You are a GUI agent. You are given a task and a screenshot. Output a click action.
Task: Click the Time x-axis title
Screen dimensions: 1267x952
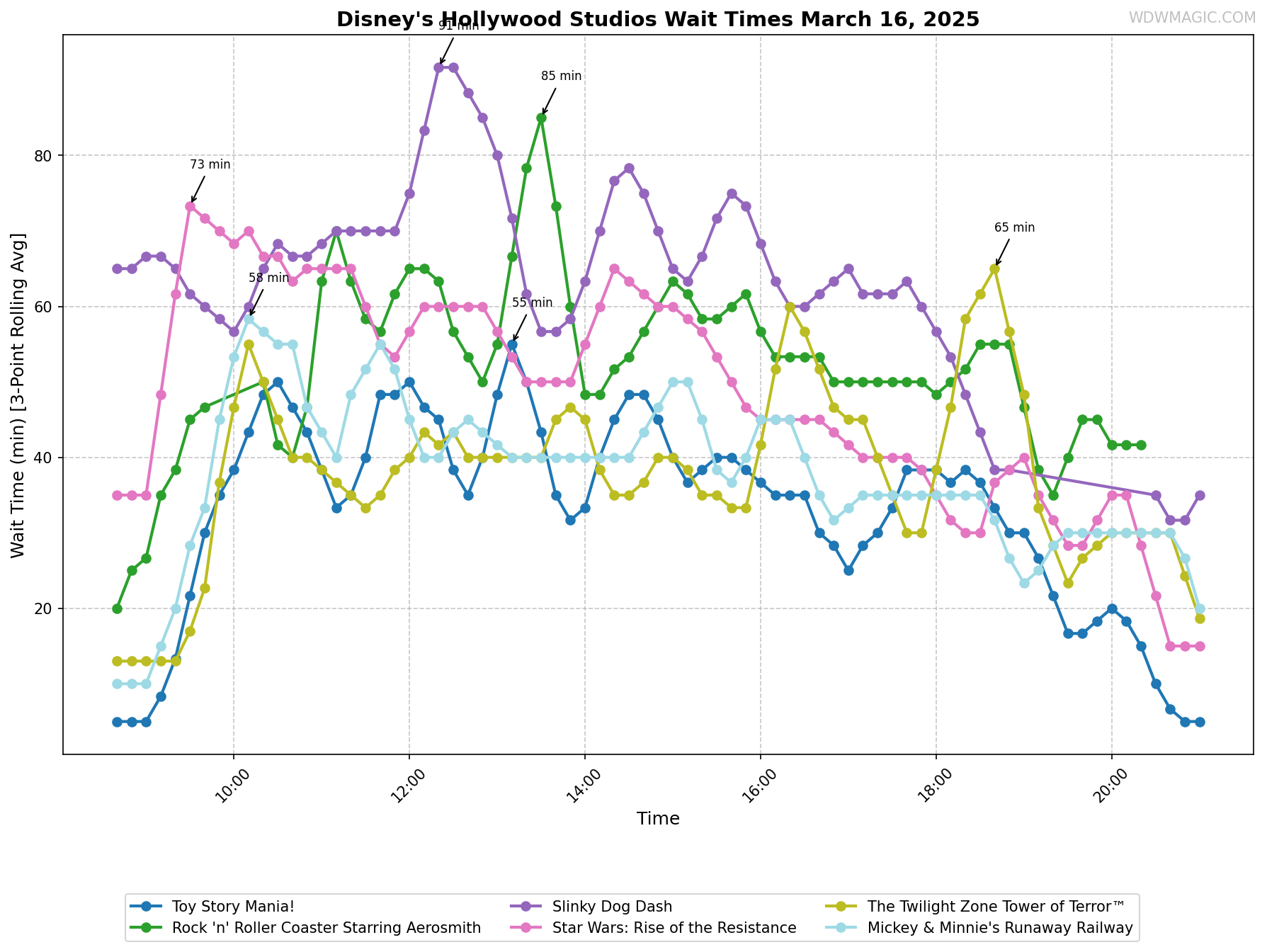coord(658,819)
